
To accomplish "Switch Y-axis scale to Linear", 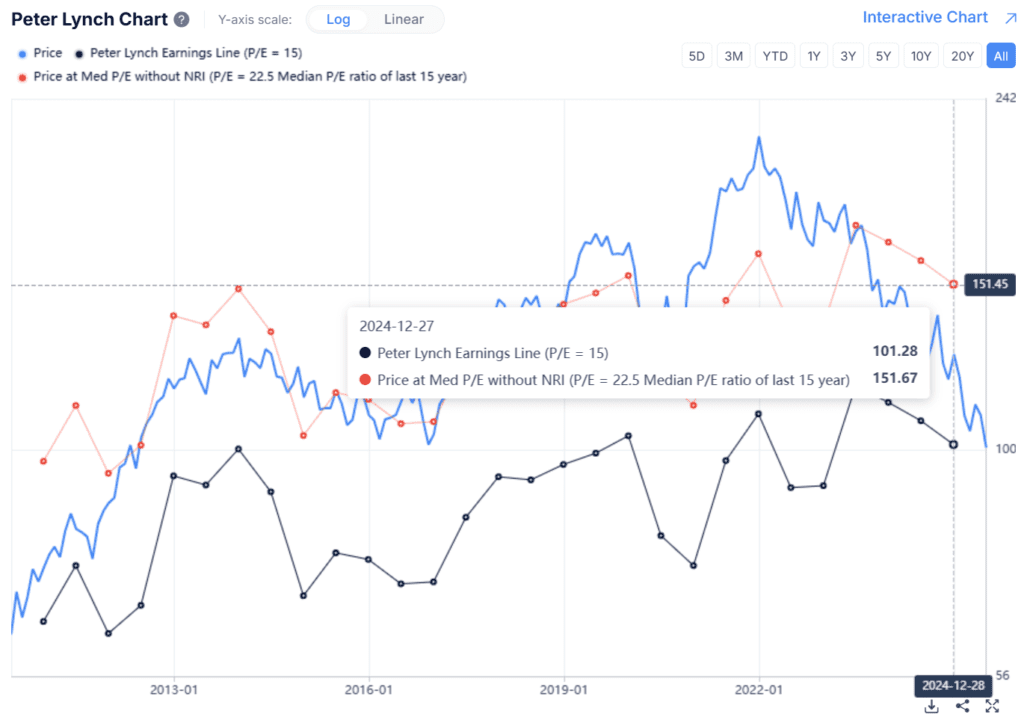I will pos(403,18).
